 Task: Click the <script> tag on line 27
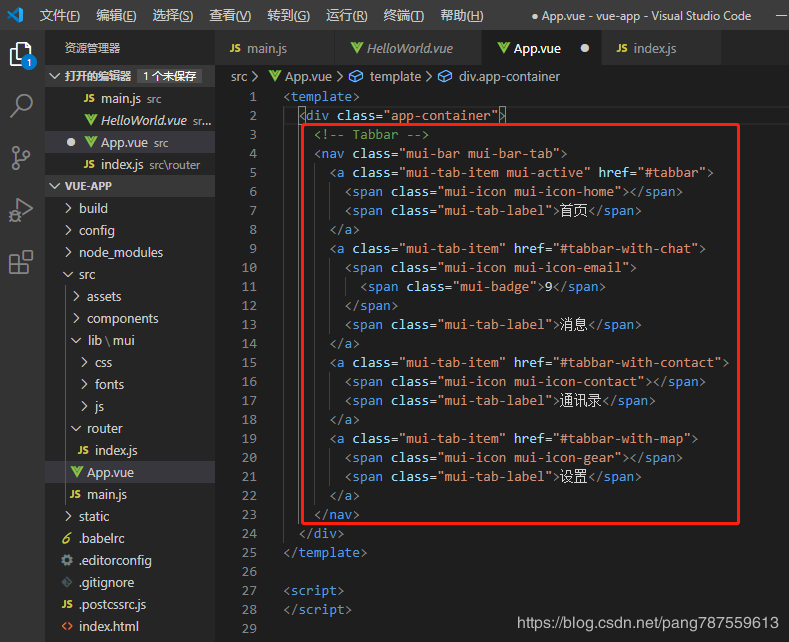point(314,591)
